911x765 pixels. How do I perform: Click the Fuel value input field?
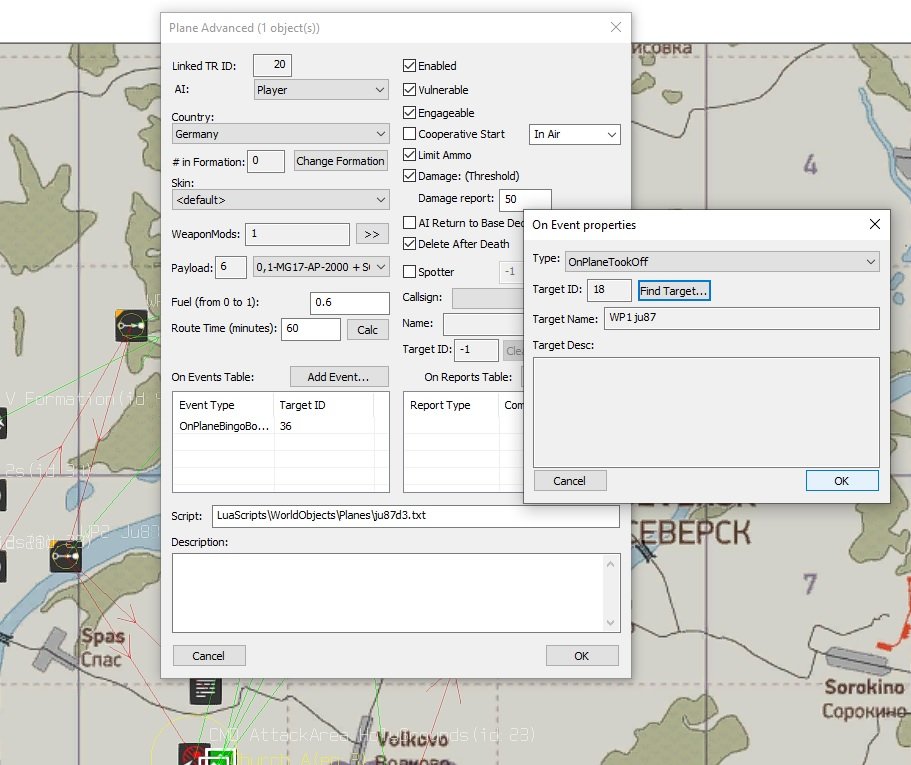coord(349,303)
